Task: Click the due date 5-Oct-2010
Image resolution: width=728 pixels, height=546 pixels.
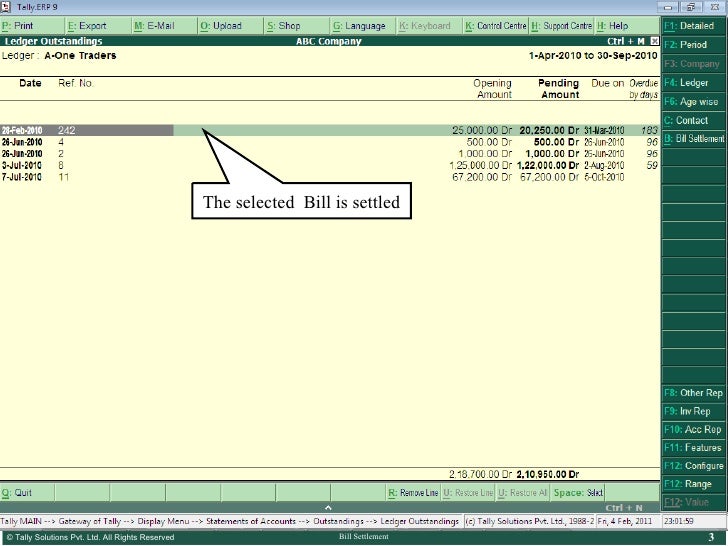Action: (604, 177)
